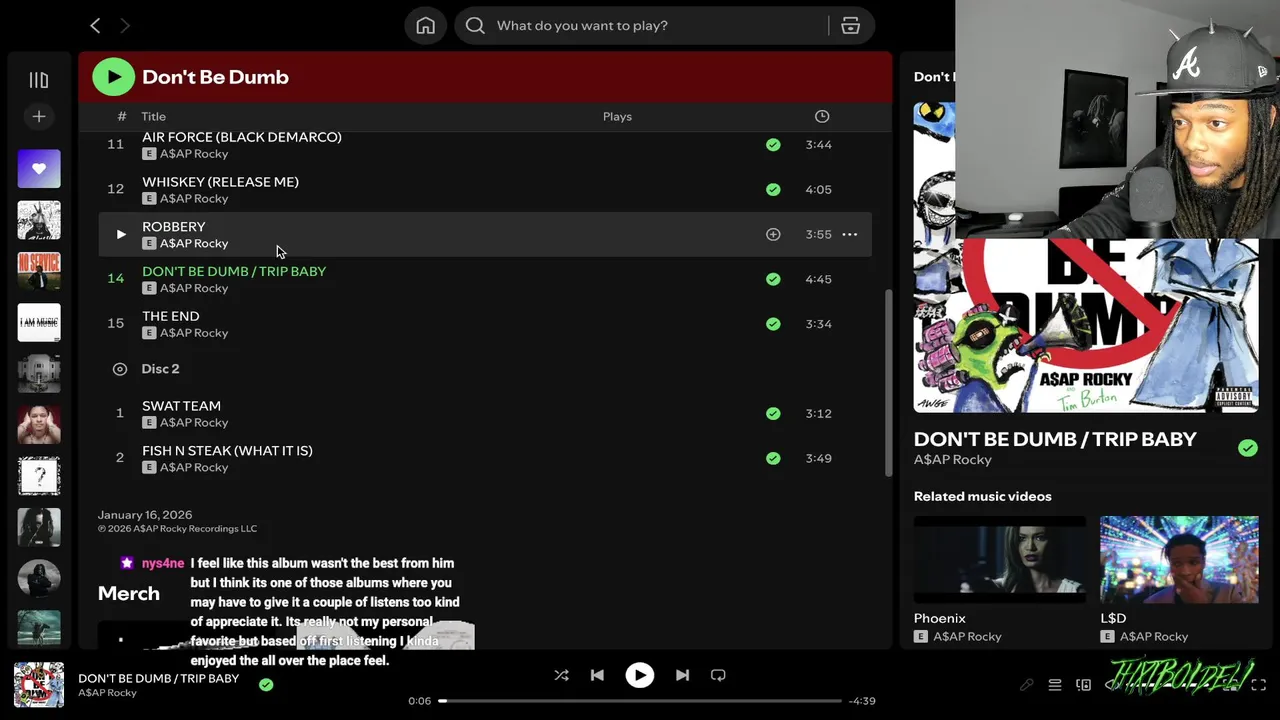Open A$AP Rocky artist link under THE END
The width and height of the screenshot is (1280, 720).
tap(194, 333)
